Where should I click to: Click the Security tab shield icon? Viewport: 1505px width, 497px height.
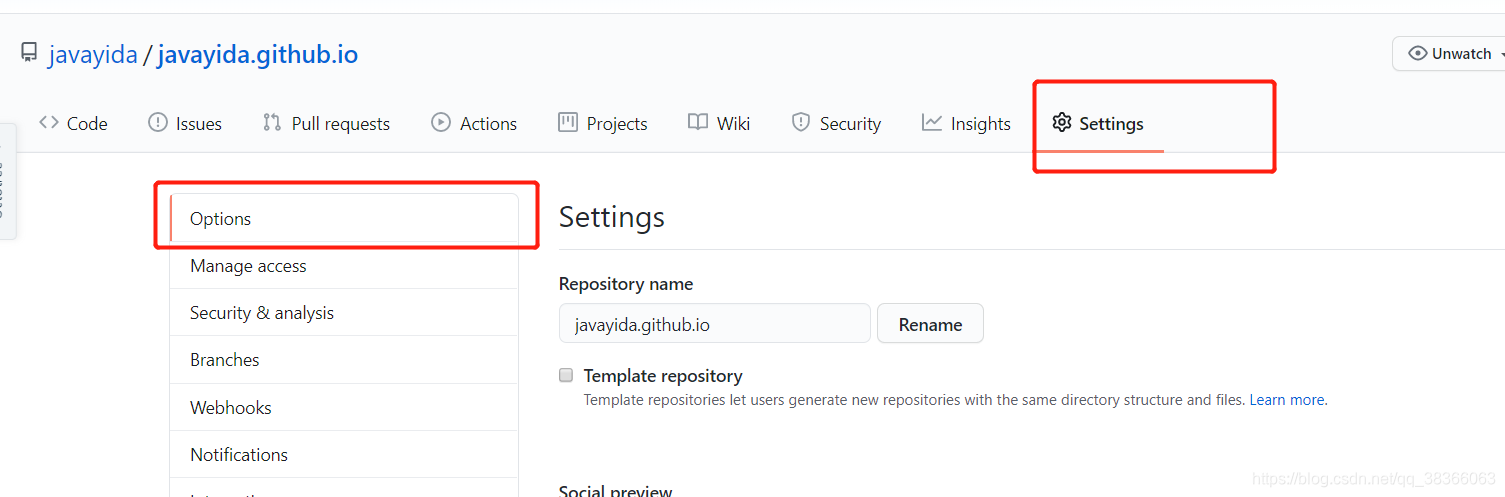[801, 123]
